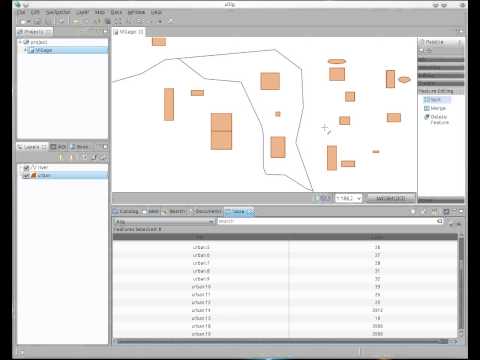The image size is (480, 360).
Task: Open the Edit menu
Action: (35, 12)
